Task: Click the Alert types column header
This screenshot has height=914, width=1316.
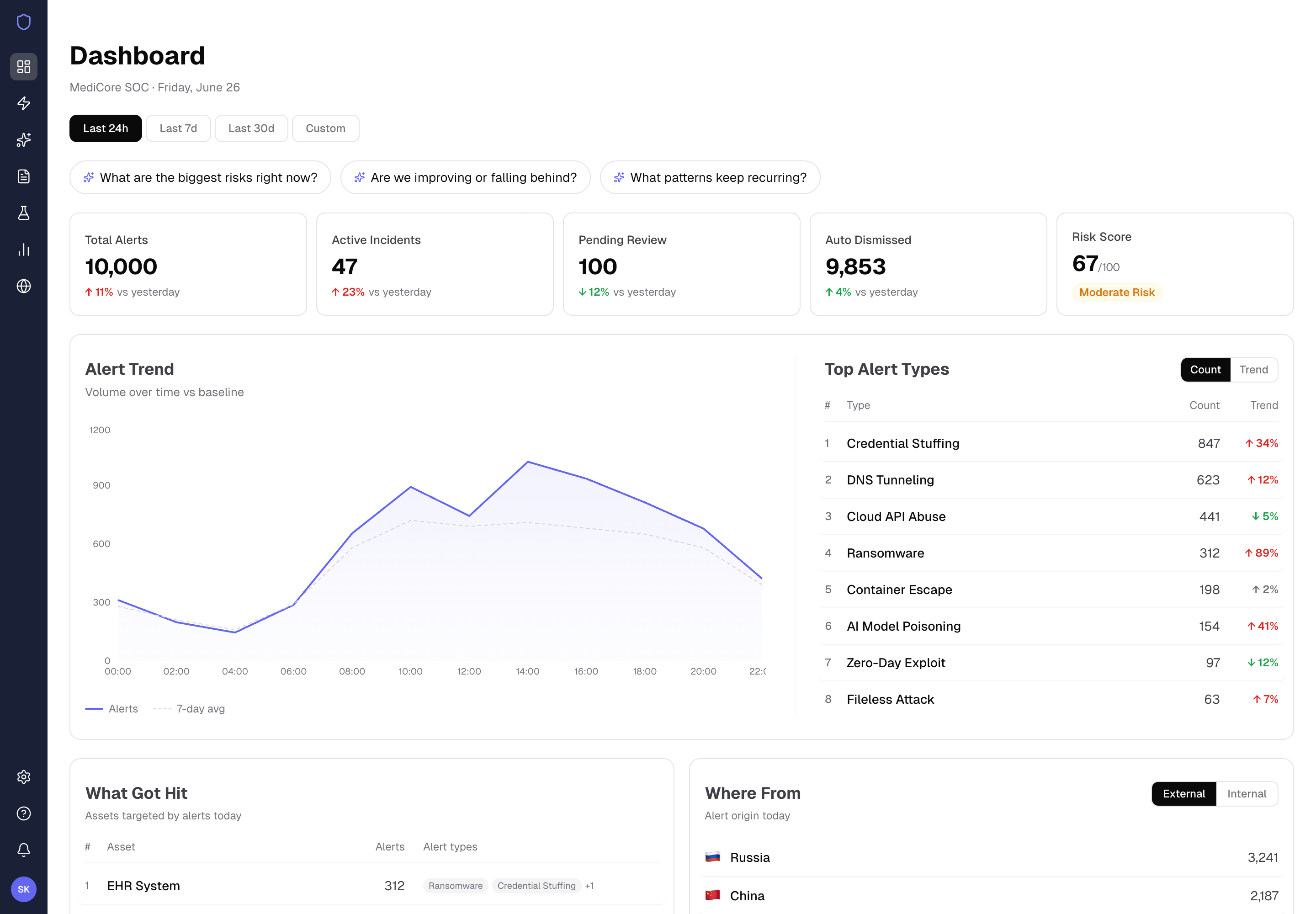Action: click(450, 846)
